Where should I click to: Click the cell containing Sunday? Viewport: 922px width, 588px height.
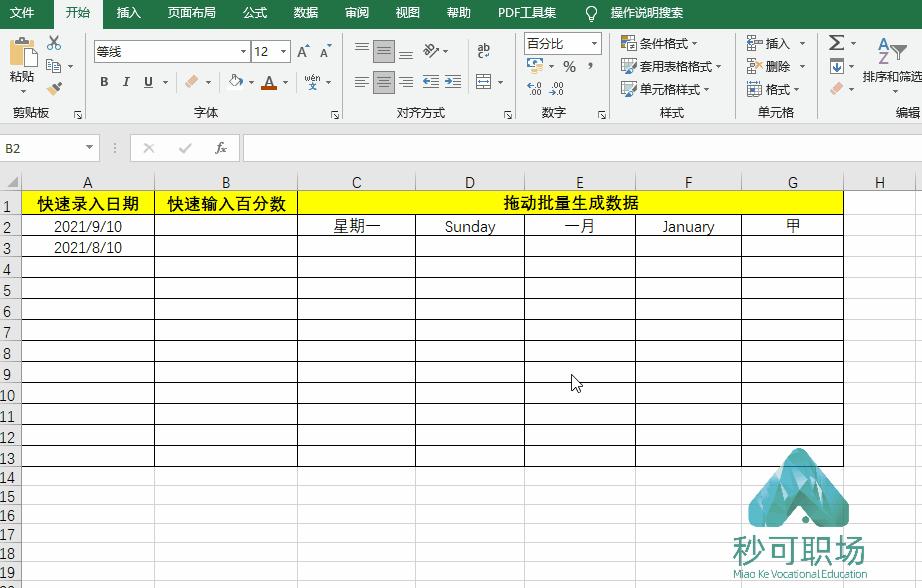469,227
